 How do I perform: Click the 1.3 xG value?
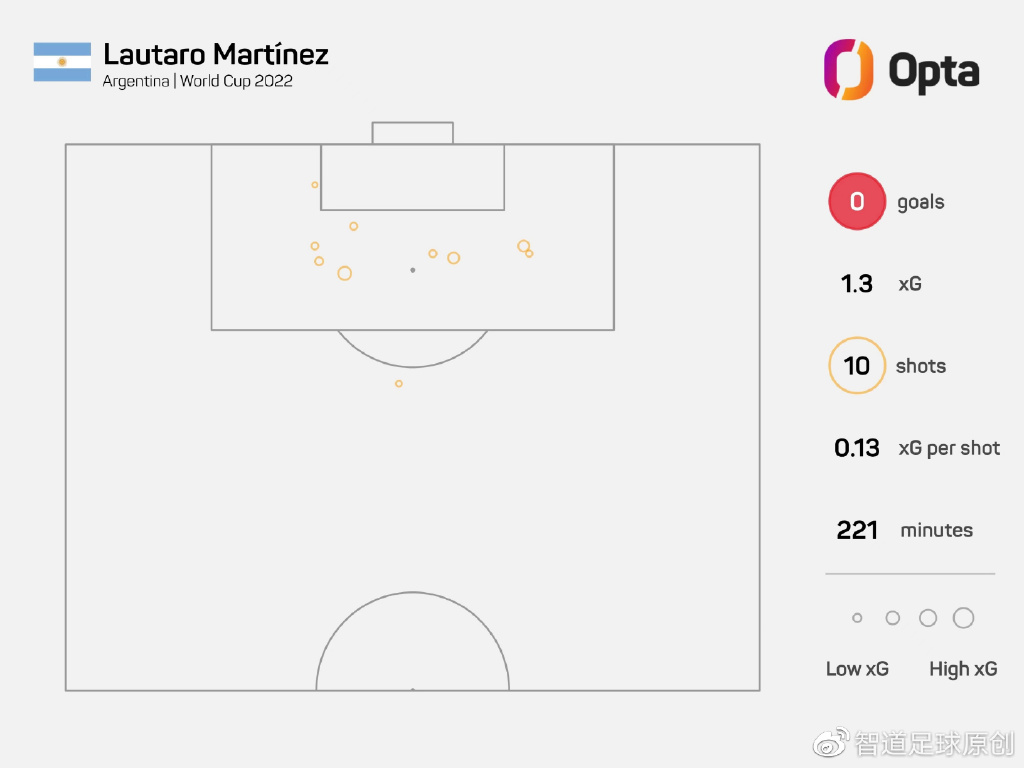[x=856, y=283]
